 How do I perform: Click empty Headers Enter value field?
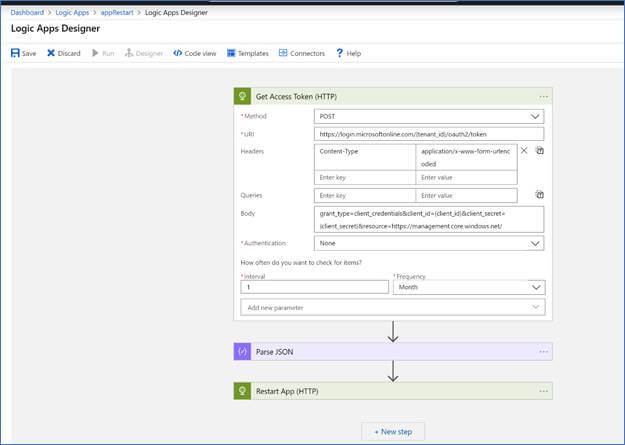(x=466, y=177)
